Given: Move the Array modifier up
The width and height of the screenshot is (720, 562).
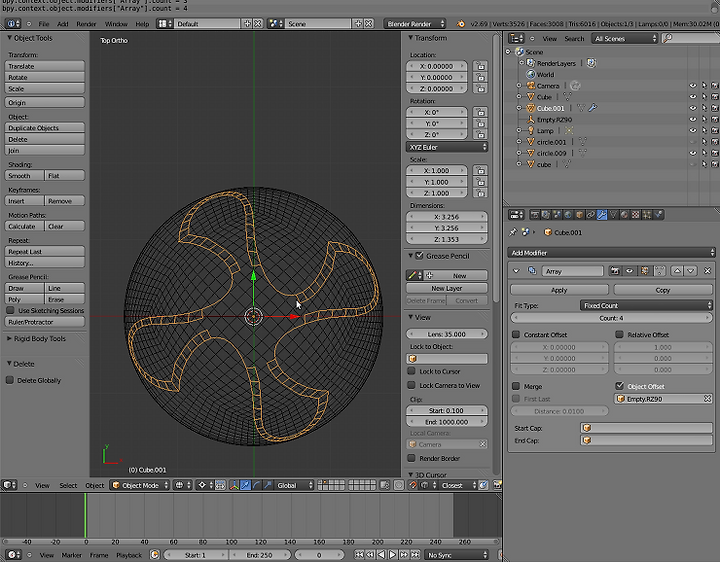Looking at the screenshot, I should coord(677,271).
